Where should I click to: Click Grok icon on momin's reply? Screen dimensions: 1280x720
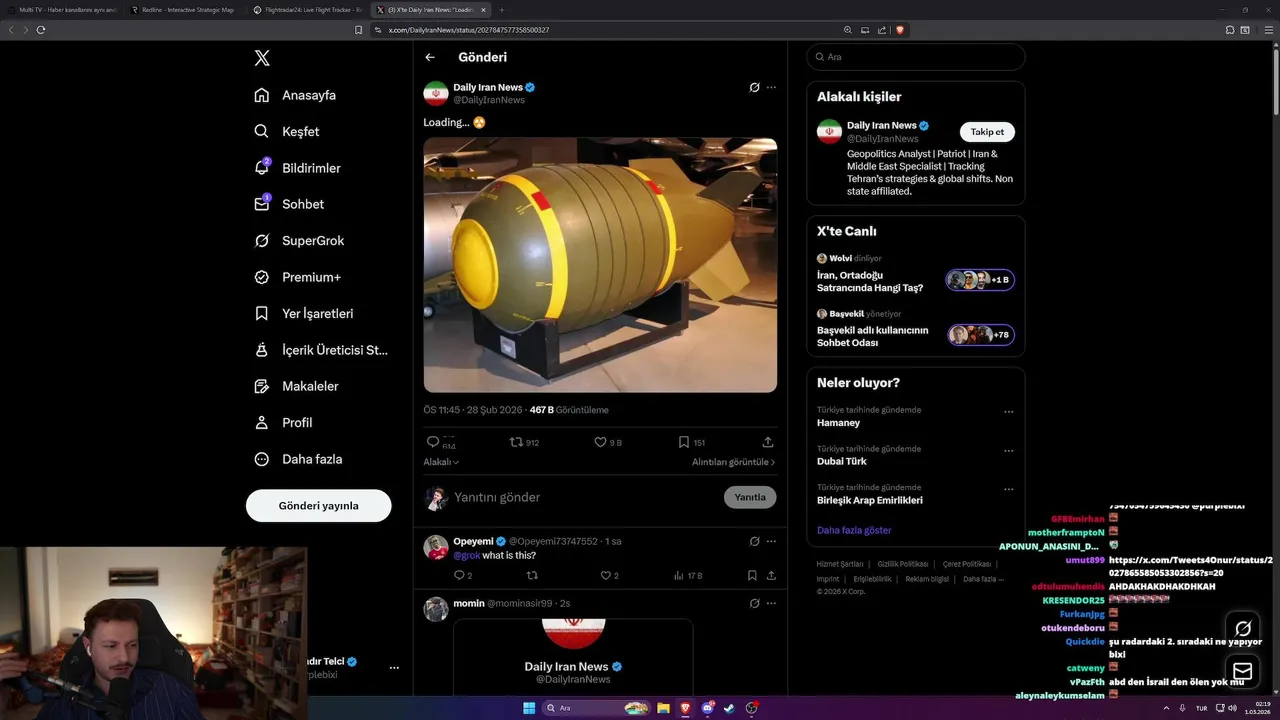[x=755, y=603]
